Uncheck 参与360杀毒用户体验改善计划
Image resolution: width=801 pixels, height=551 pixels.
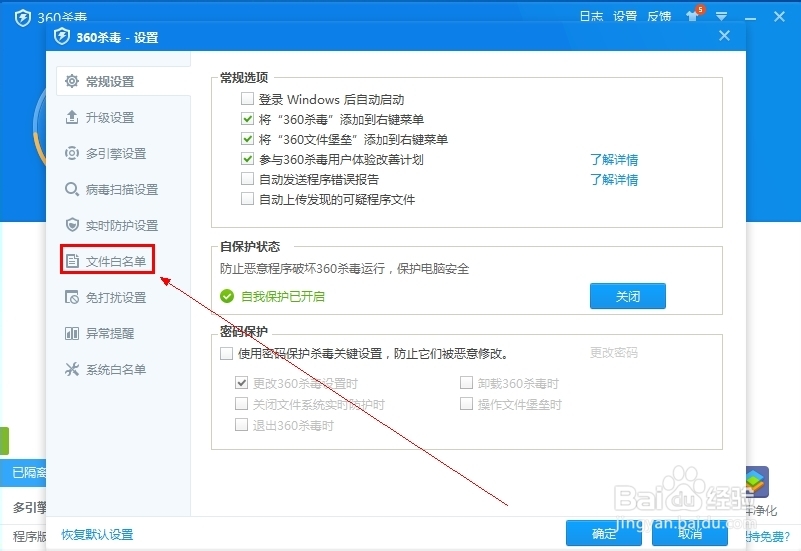click(x=247, y=159)
